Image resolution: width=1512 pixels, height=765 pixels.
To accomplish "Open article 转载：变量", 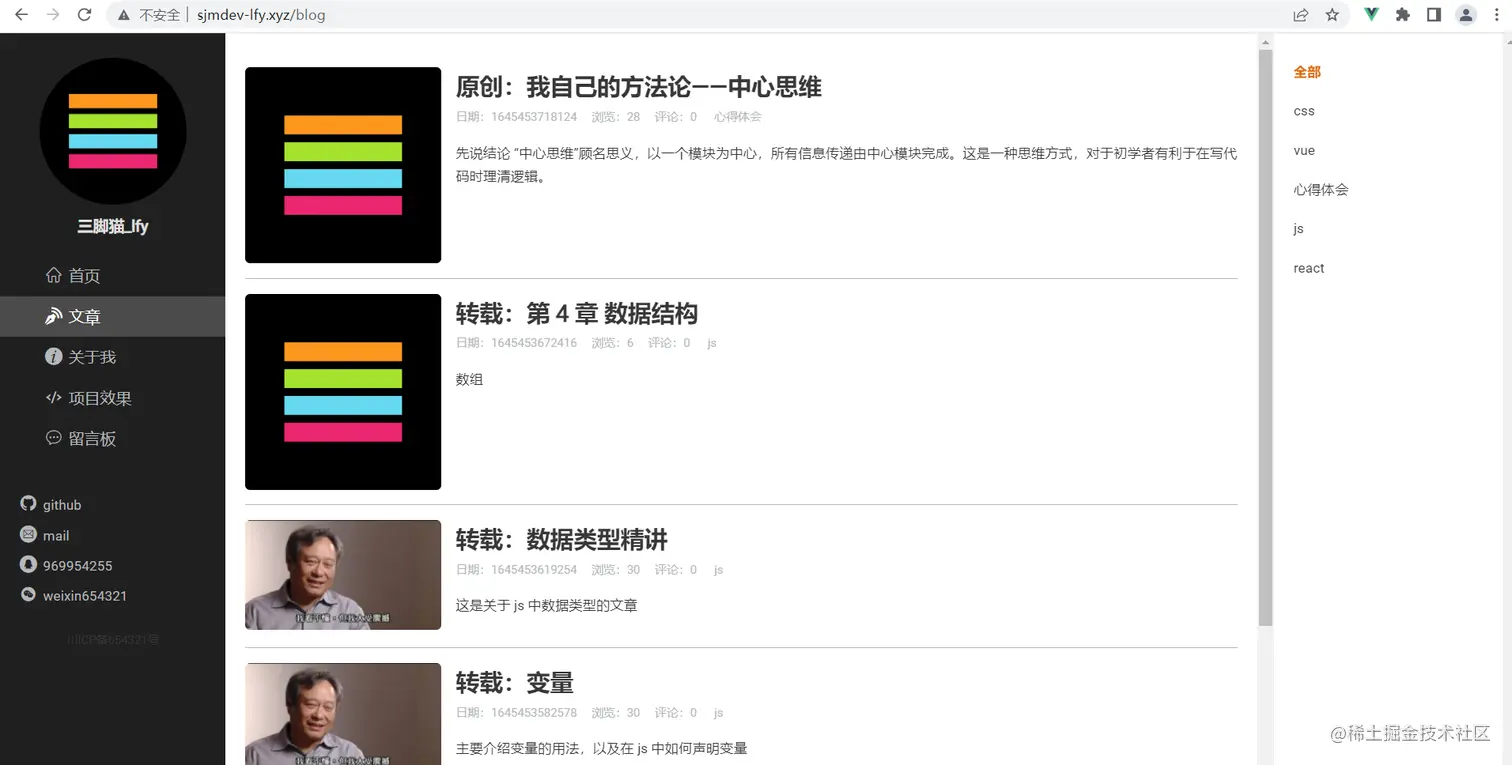I will pyautogui.click(x=515, y=683).
